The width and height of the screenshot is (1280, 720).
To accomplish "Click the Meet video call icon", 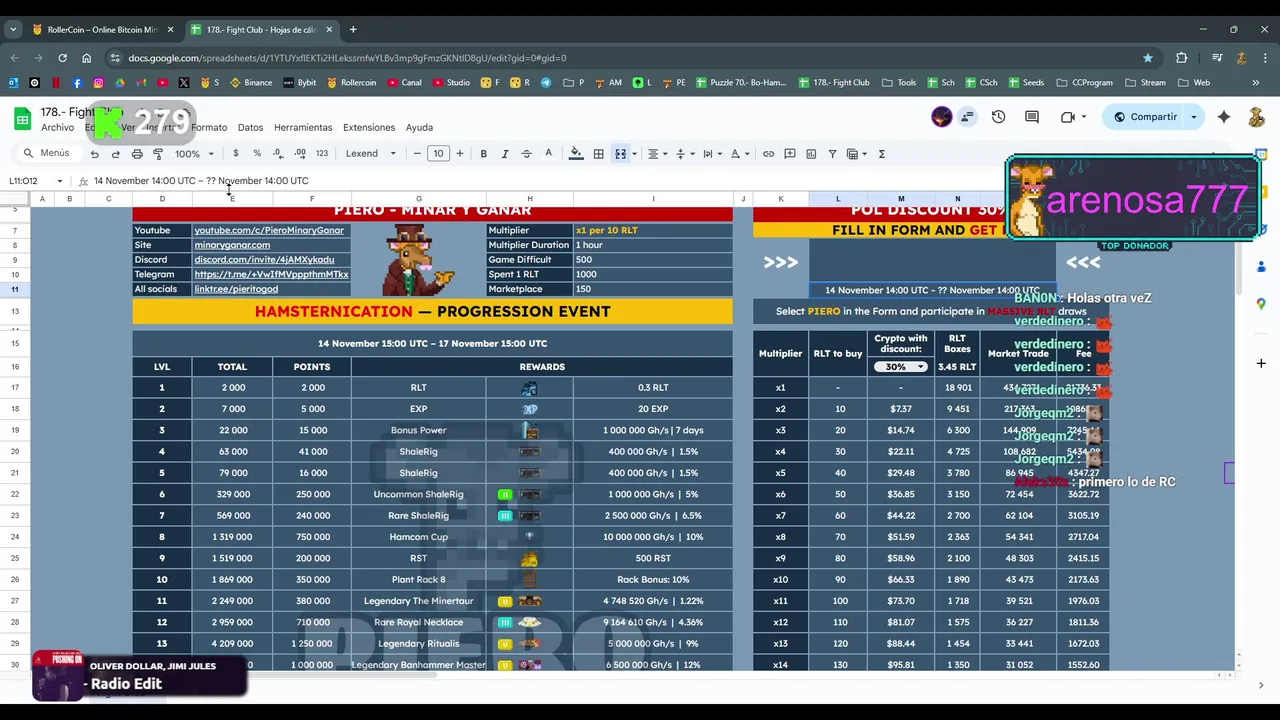I will click(x=1067, y=117).
